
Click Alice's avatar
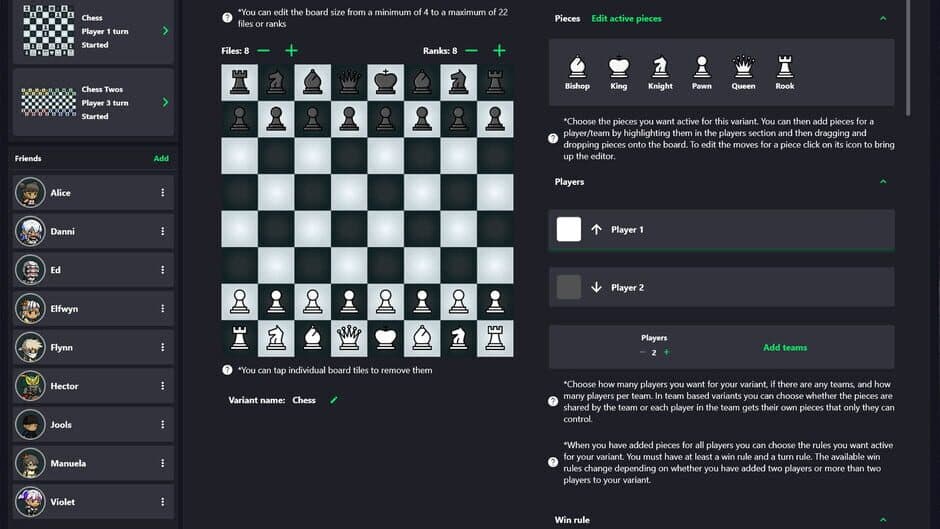pos(30,193)
